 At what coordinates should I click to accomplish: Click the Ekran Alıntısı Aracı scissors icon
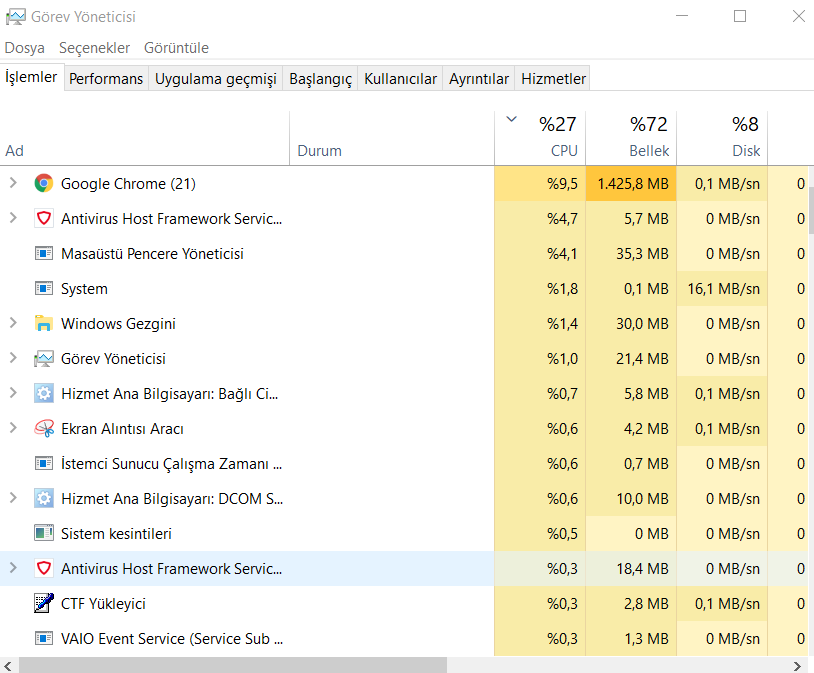44,428
